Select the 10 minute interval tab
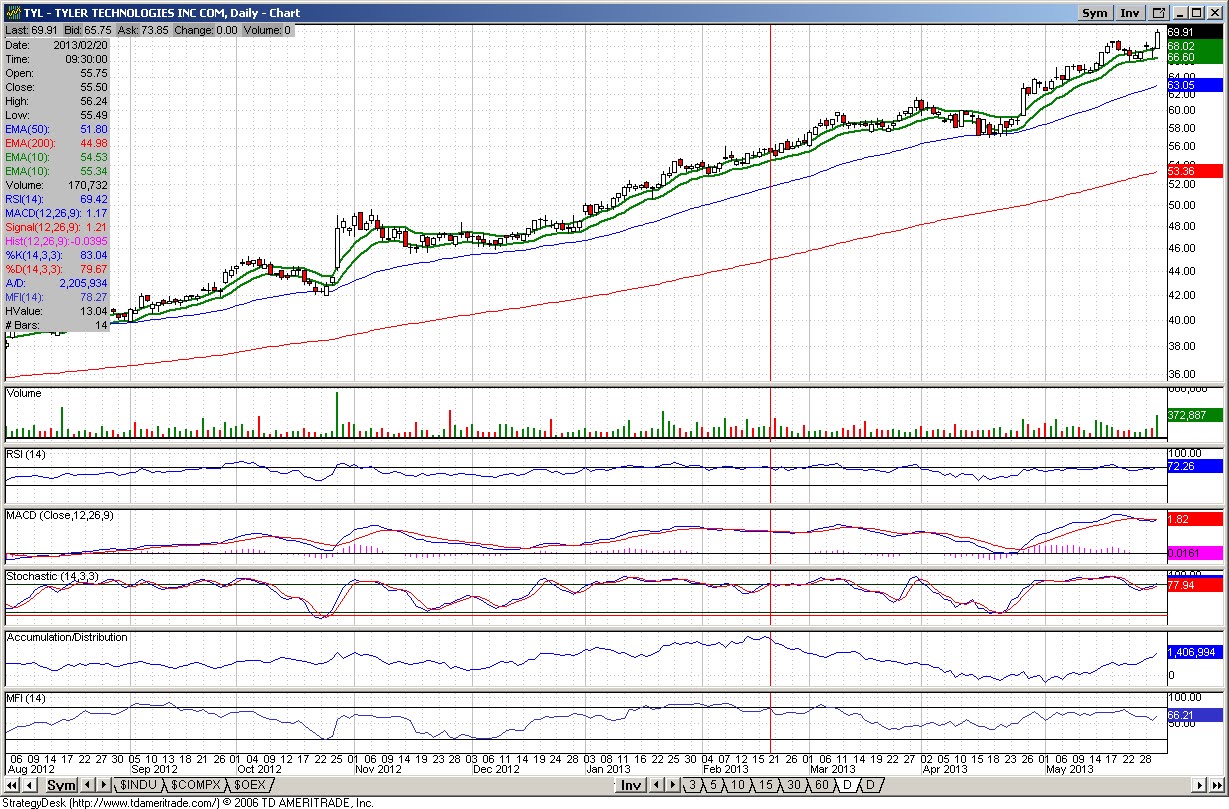 click(737, 785)
